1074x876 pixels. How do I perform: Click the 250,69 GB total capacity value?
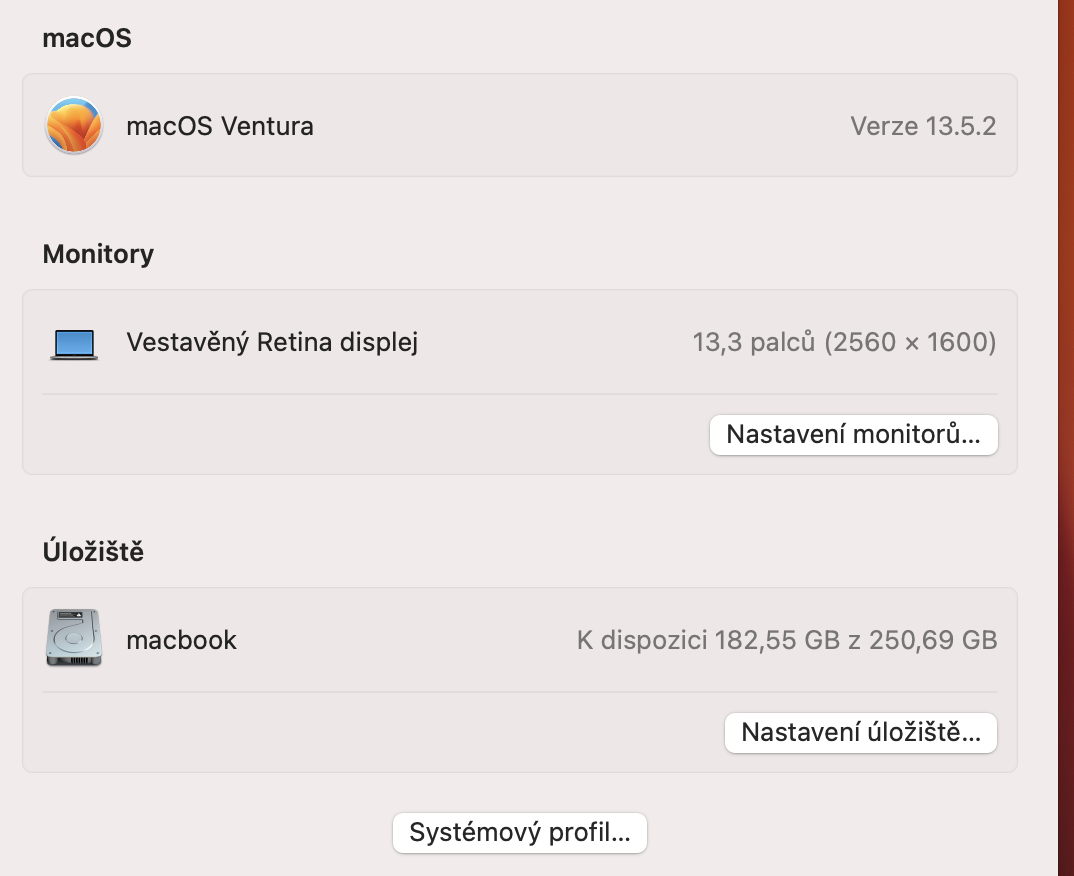point(932,640)
